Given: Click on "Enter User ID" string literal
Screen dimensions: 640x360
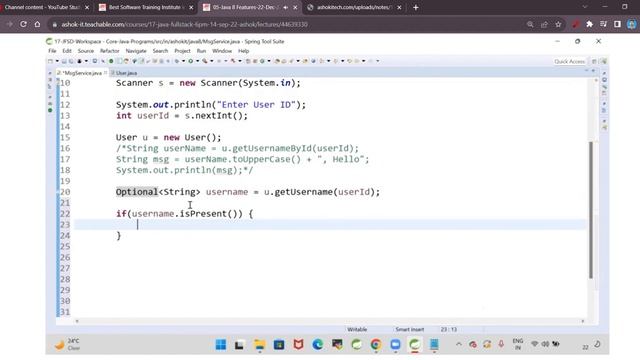Looking at the screenshot, I should (256, 105).
